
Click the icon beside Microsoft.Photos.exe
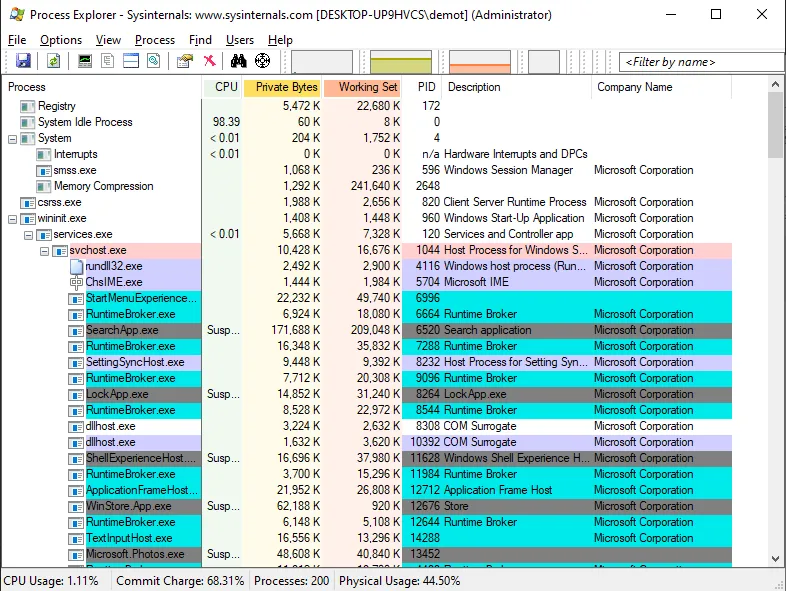(x=76, y=554)
